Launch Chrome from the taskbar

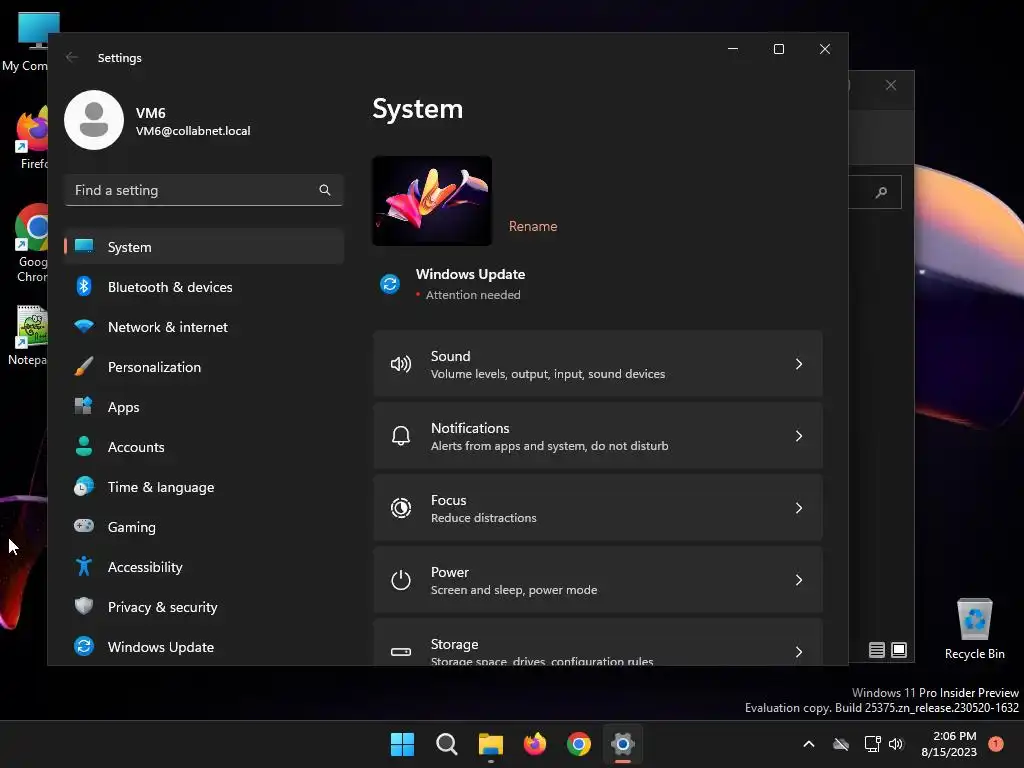click(579, 744)
